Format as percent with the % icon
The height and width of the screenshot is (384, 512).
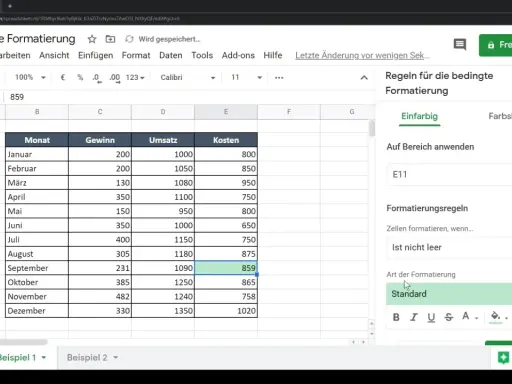tap(80, 77)
